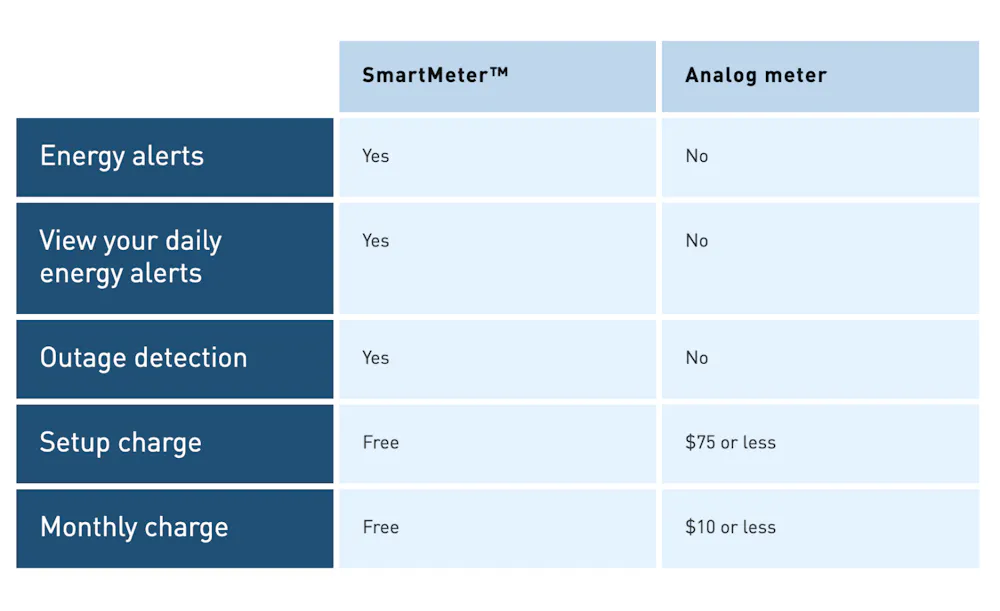Click Free in SmartMeter Monthly charge cell
1000x611 pixels.
click(x=381, y=527)
